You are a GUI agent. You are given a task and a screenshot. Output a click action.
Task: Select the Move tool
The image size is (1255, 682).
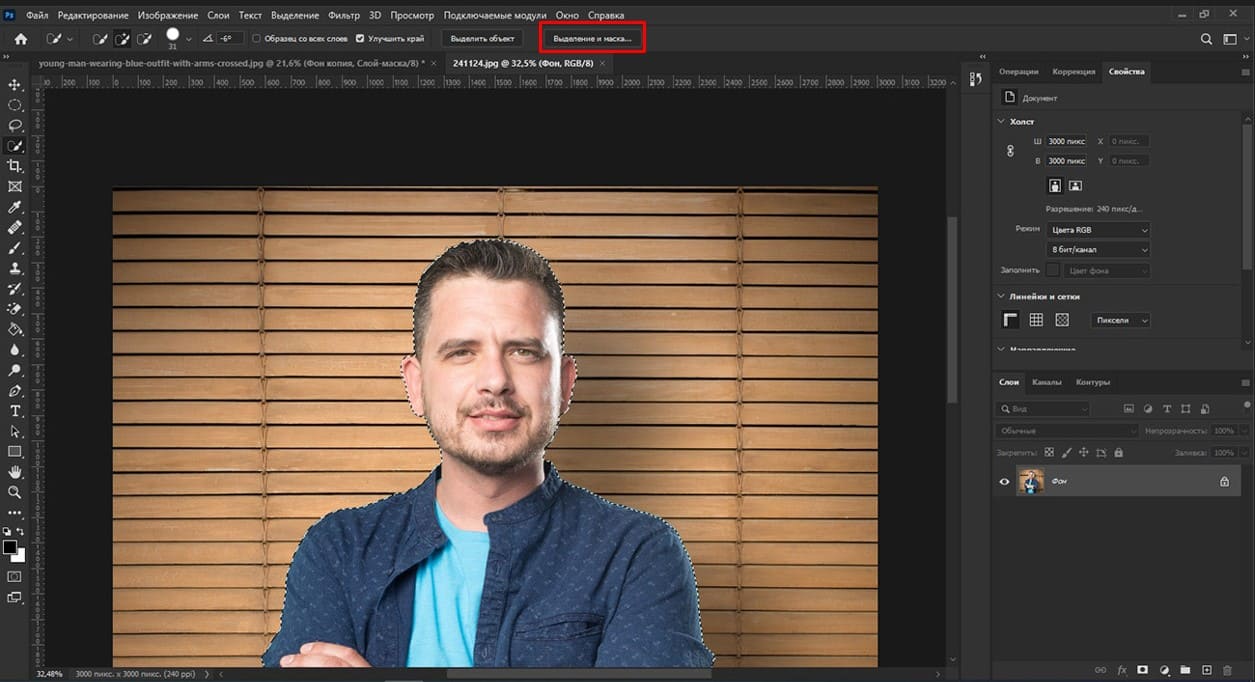(x=15, y=85)
